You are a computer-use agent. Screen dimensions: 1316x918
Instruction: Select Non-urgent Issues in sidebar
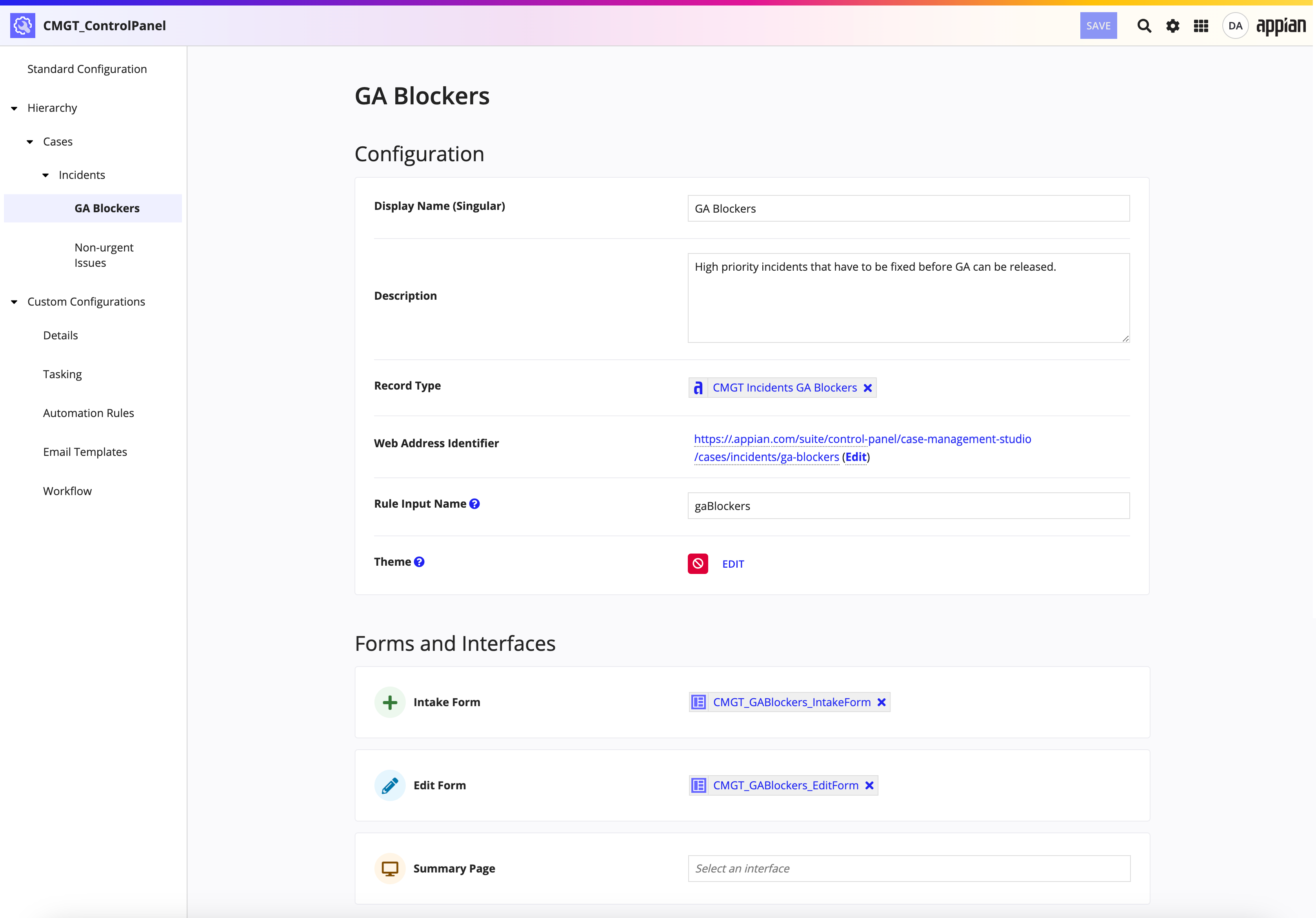pos(104,255)
